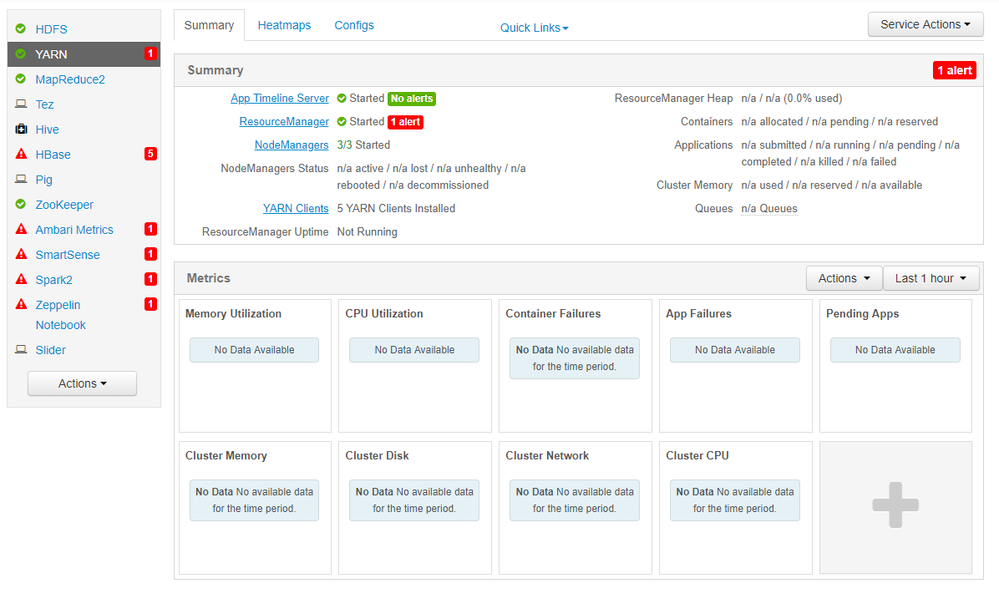This screenshot has width=999, height=604.
Task: Click the red warning icon beside HBase
Action: [21, 155]
